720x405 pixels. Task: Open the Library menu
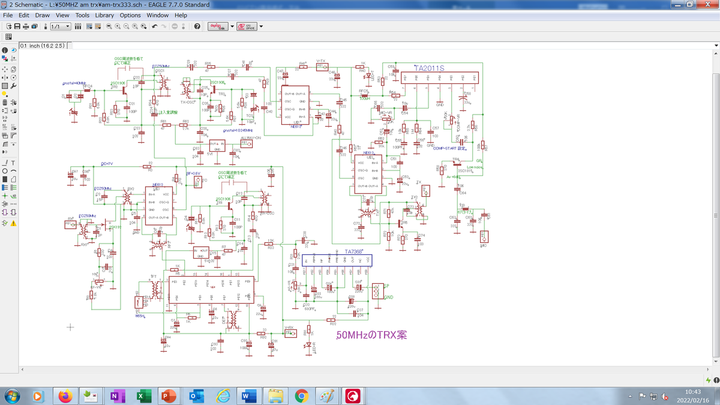click(x=104, y=16)
